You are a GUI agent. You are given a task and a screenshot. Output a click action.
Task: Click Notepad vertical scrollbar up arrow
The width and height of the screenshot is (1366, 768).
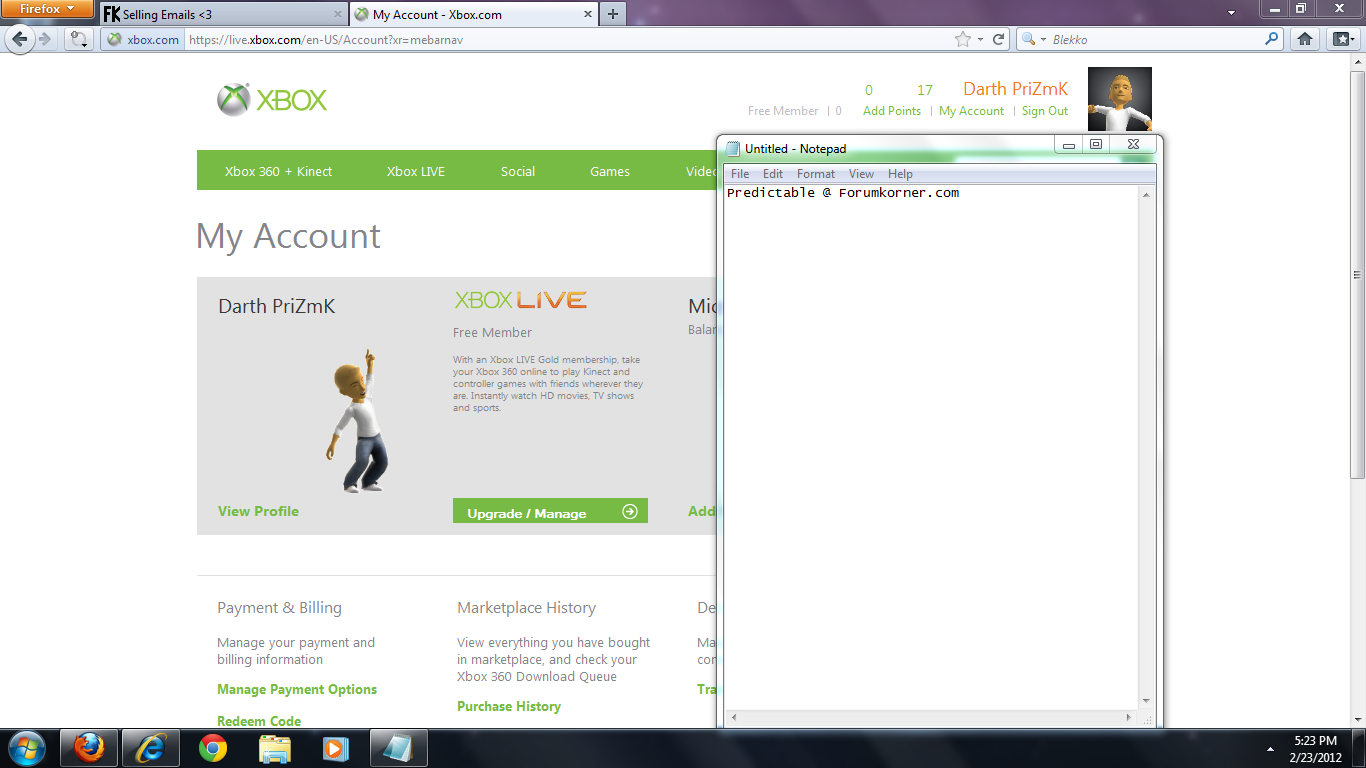(x=1146, y=195)
